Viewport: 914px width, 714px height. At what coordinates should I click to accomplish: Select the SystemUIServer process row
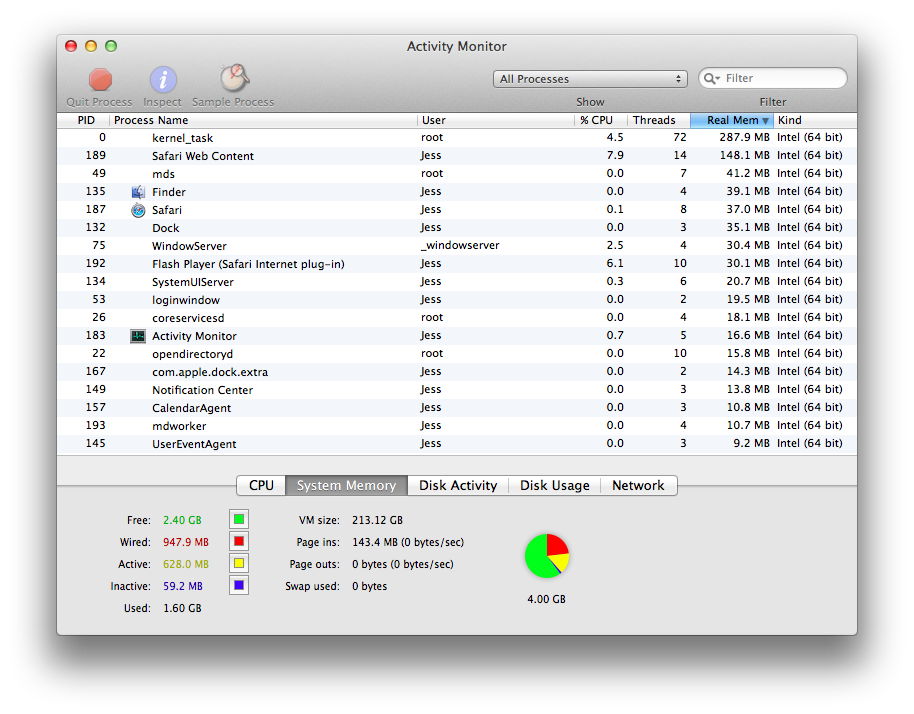click(456, 282)
